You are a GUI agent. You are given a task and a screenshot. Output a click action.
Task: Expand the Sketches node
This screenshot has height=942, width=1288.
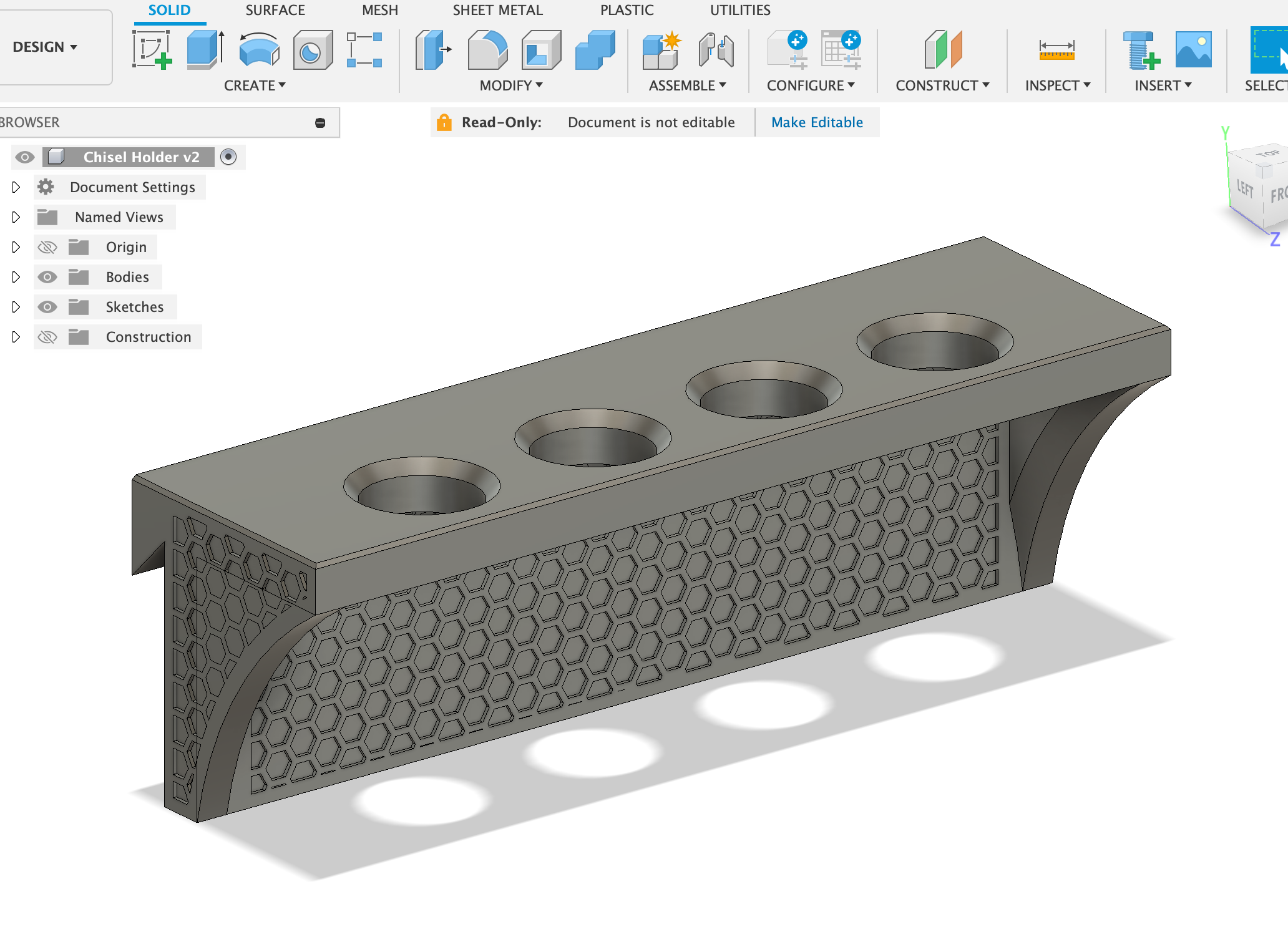pyautogui.click(x=16, y=307)
